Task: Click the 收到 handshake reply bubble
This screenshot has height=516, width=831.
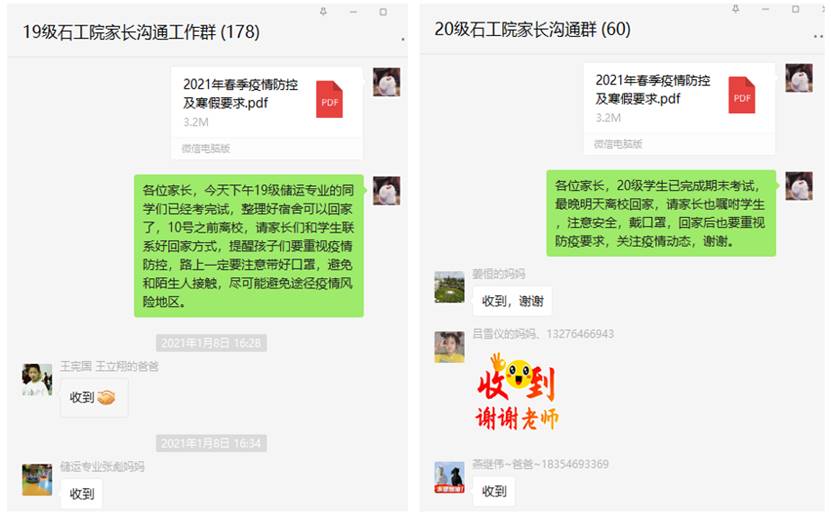Action: click(x=94, y=397)
